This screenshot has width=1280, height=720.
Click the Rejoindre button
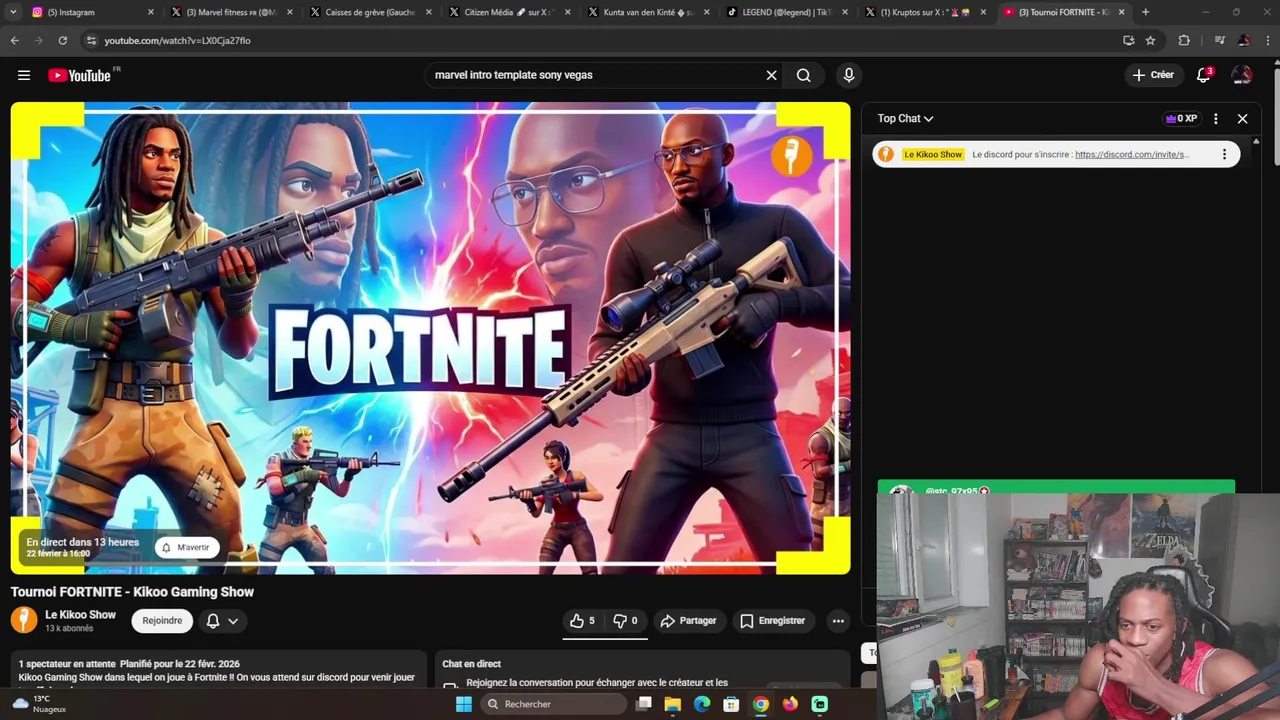[x=162, y=621]
